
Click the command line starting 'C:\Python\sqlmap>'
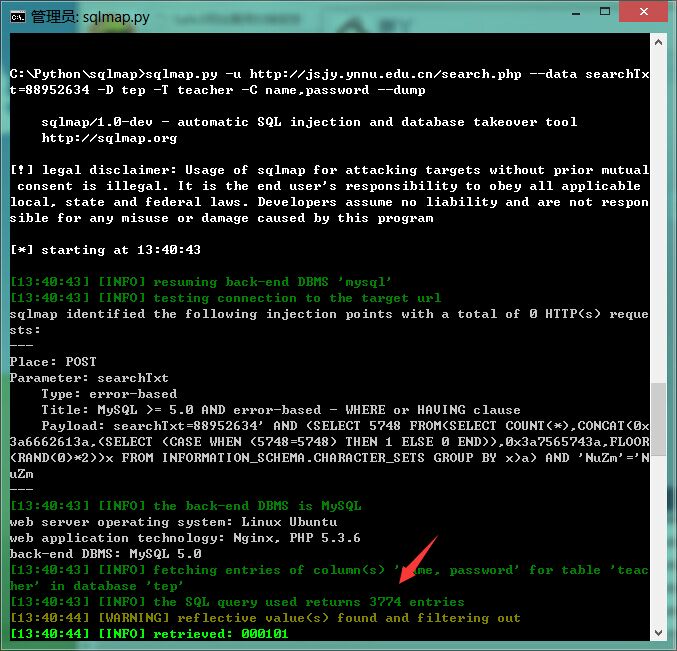tap(329, 74)
